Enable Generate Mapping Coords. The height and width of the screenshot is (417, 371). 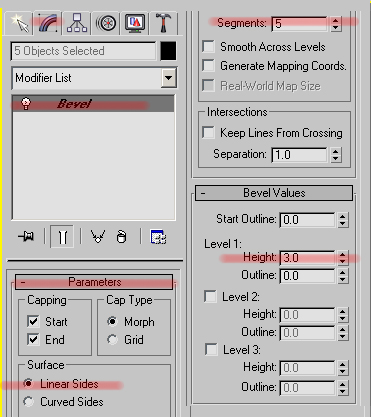pyautogui.click(x=209, y=66)
